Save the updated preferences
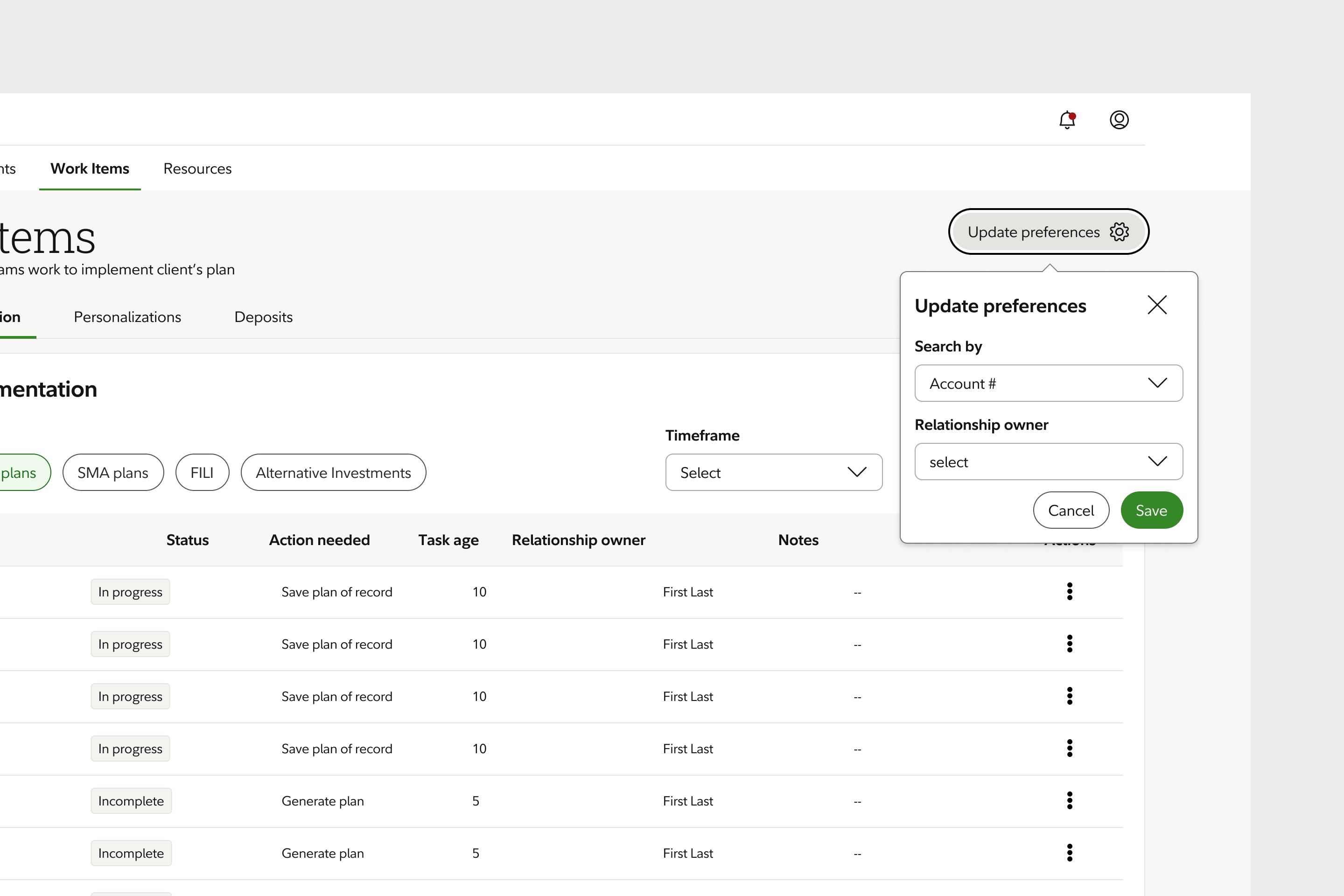The width and height of the screenshot is (1344, 896). point(1151,510)
